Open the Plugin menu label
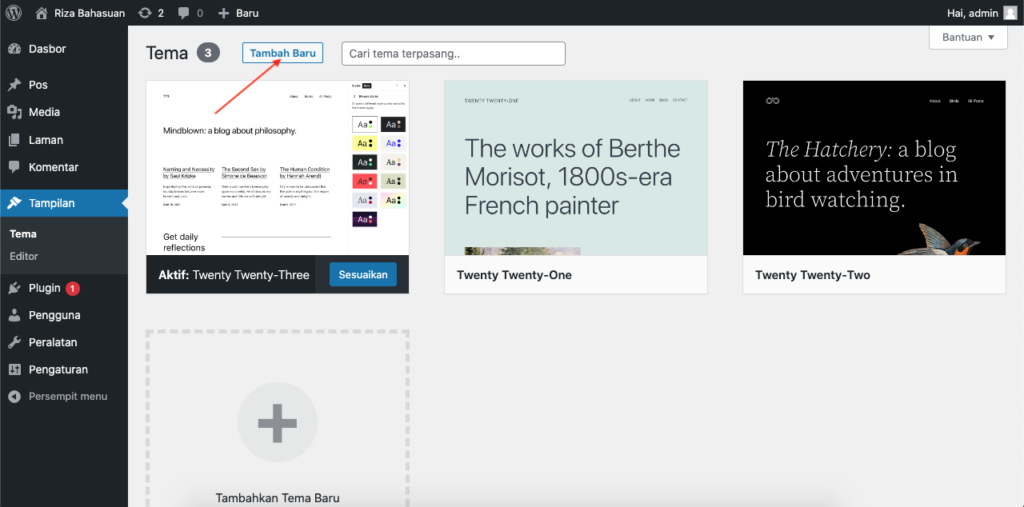Viewport: 1024px width, 507px height. tap(44, 288)
